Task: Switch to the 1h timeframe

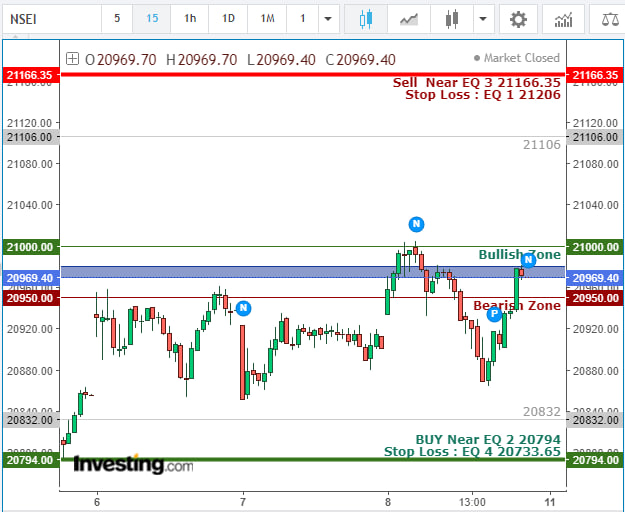Action: point(190,19)
